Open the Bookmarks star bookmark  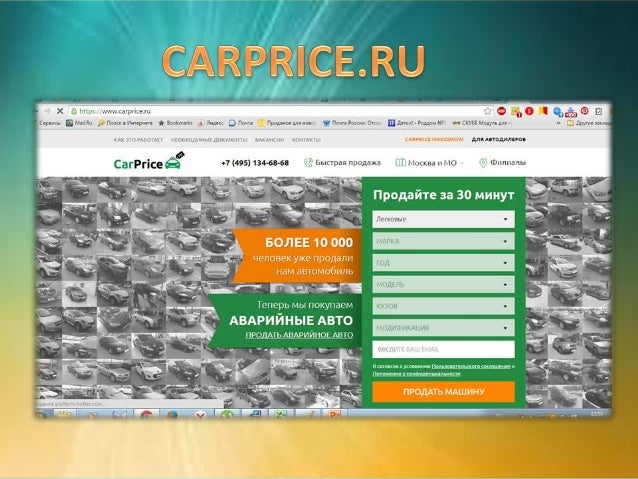pyautogui.click(x=175, y=122)
